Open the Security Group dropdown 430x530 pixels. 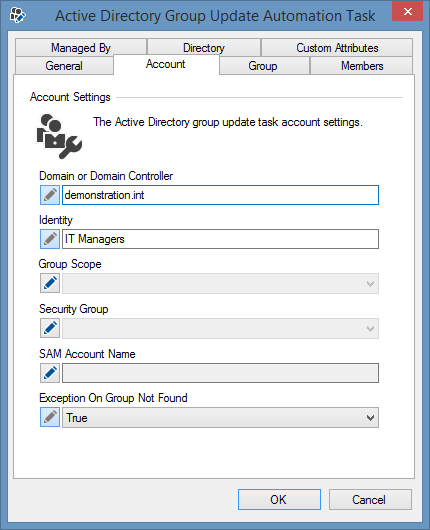coord(220,328)
